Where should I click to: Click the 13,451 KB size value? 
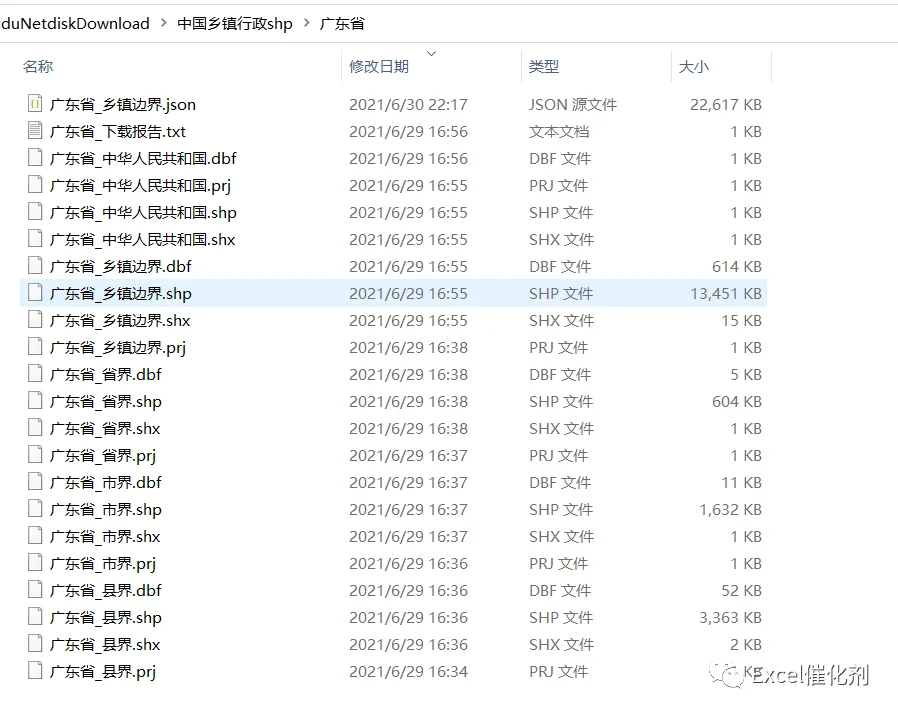(x=726, y=293)
